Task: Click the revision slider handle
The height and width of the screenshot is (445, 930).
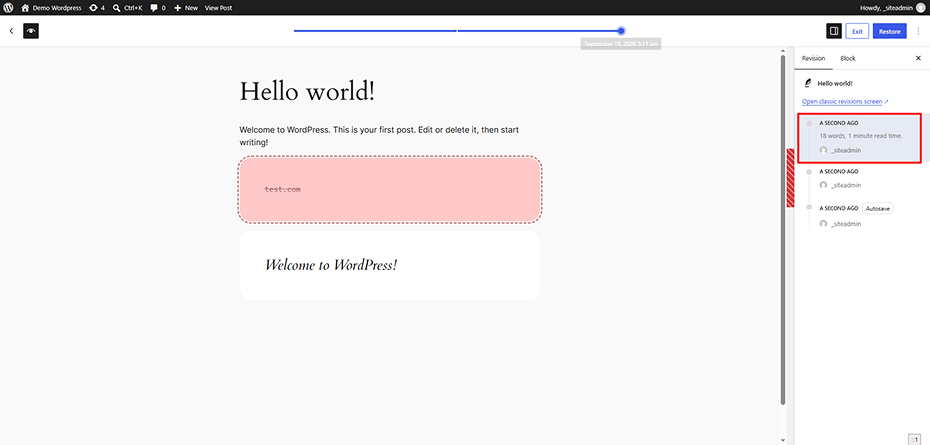Action: pyautogui.click(x=621, y=31)
